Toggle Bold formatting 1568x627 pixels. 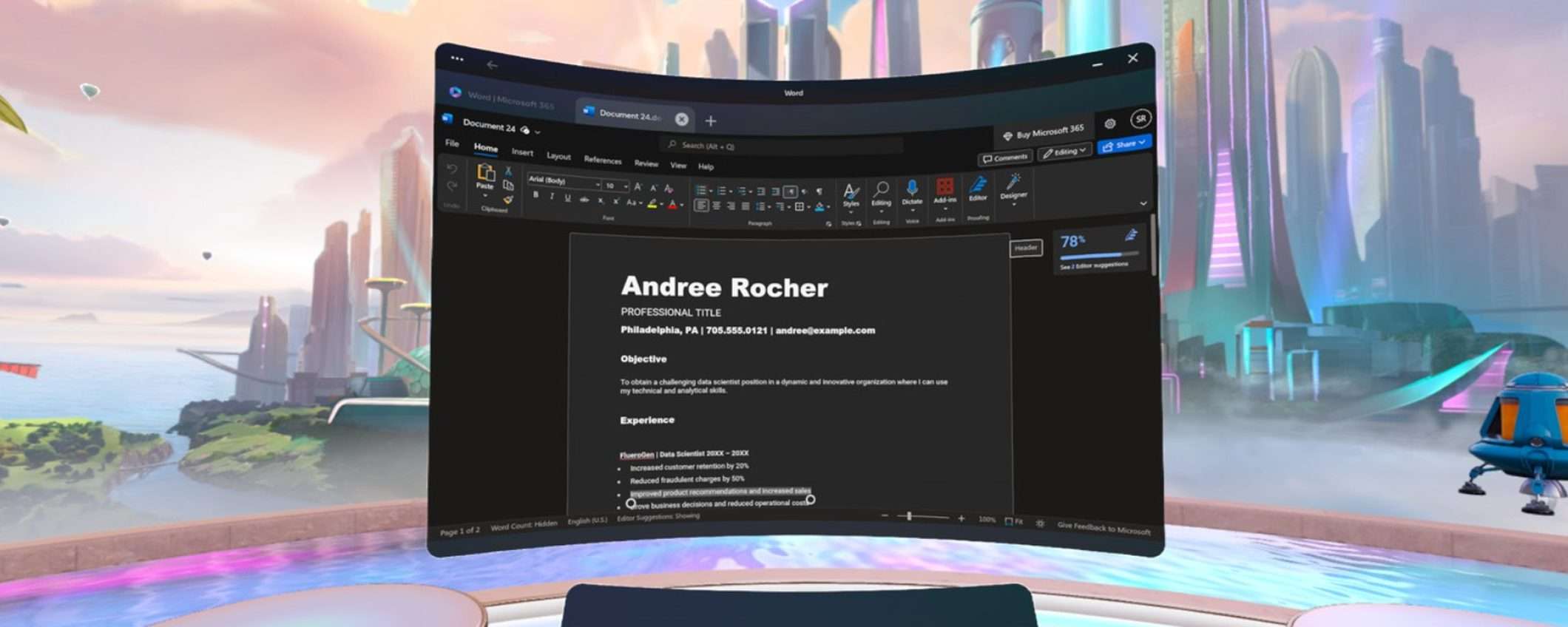(x=535, y=195)
